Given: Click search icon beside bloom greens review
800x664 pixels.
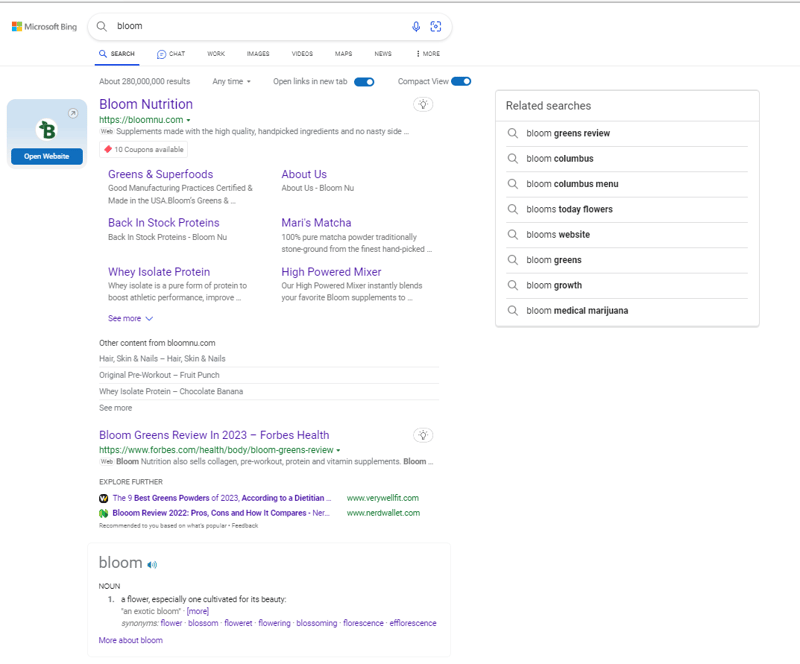Looking at the screenshot, I should [513, 133].
